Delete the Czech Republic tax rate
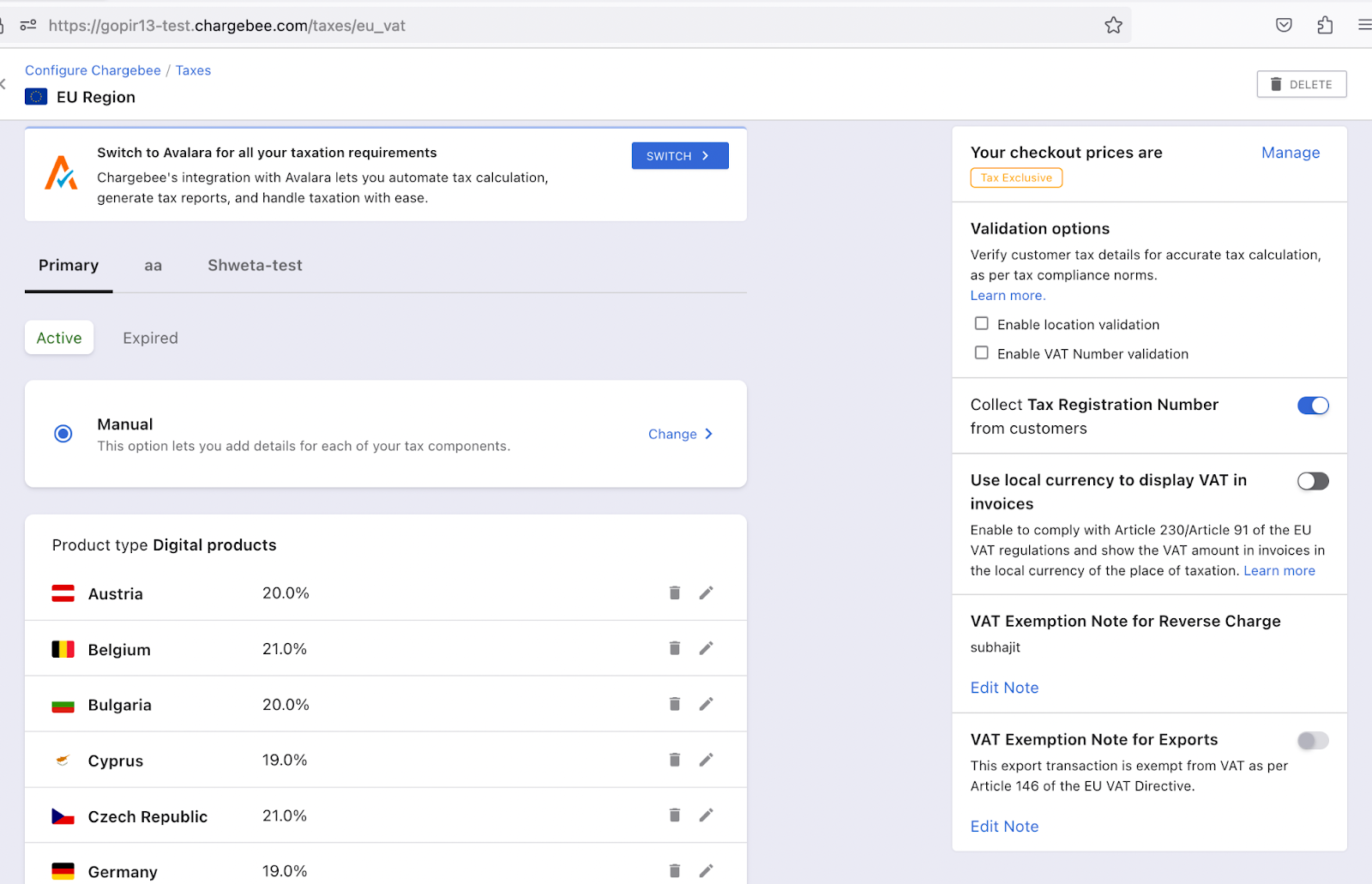1372x884 pixels. coord(675,815)
